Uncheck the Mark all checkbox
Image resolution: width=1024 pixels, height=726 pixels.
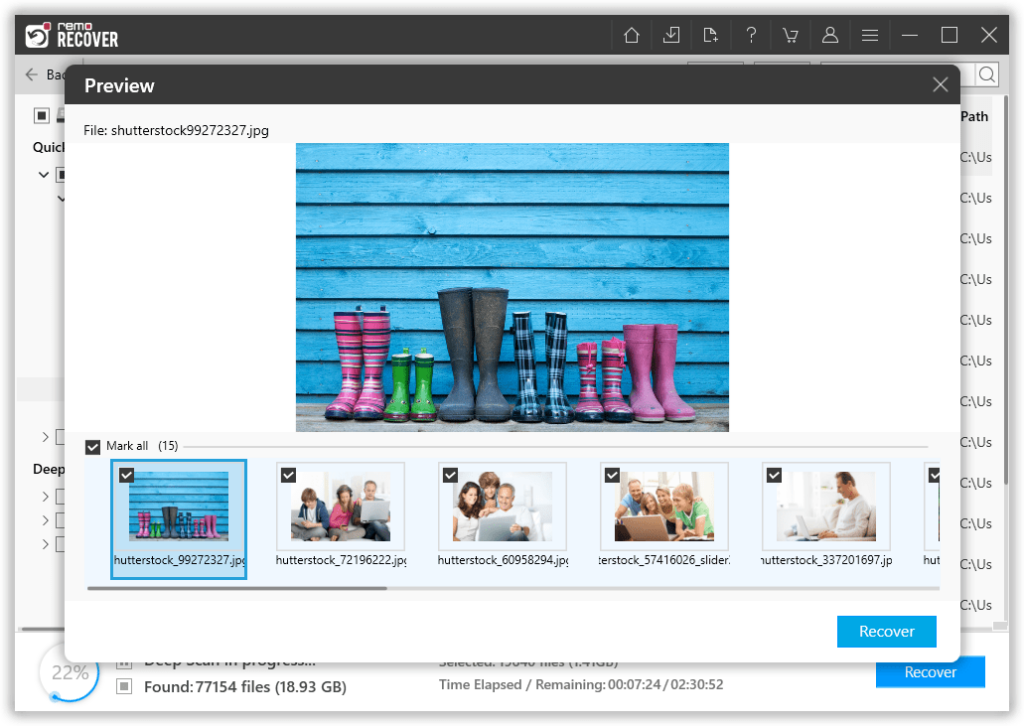[93, 447]
